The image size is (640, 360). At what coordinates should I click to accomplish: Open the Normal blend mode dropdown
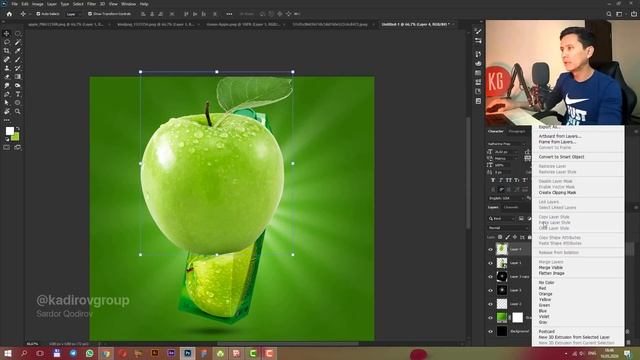coord(508,228)
